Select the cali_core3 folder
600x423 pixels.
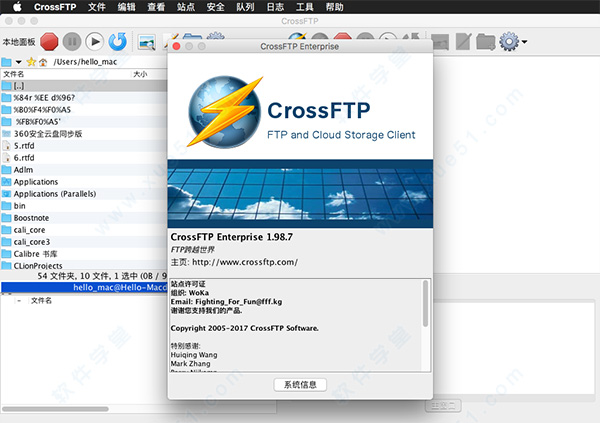pyautogui.click(x=84, y=242)
